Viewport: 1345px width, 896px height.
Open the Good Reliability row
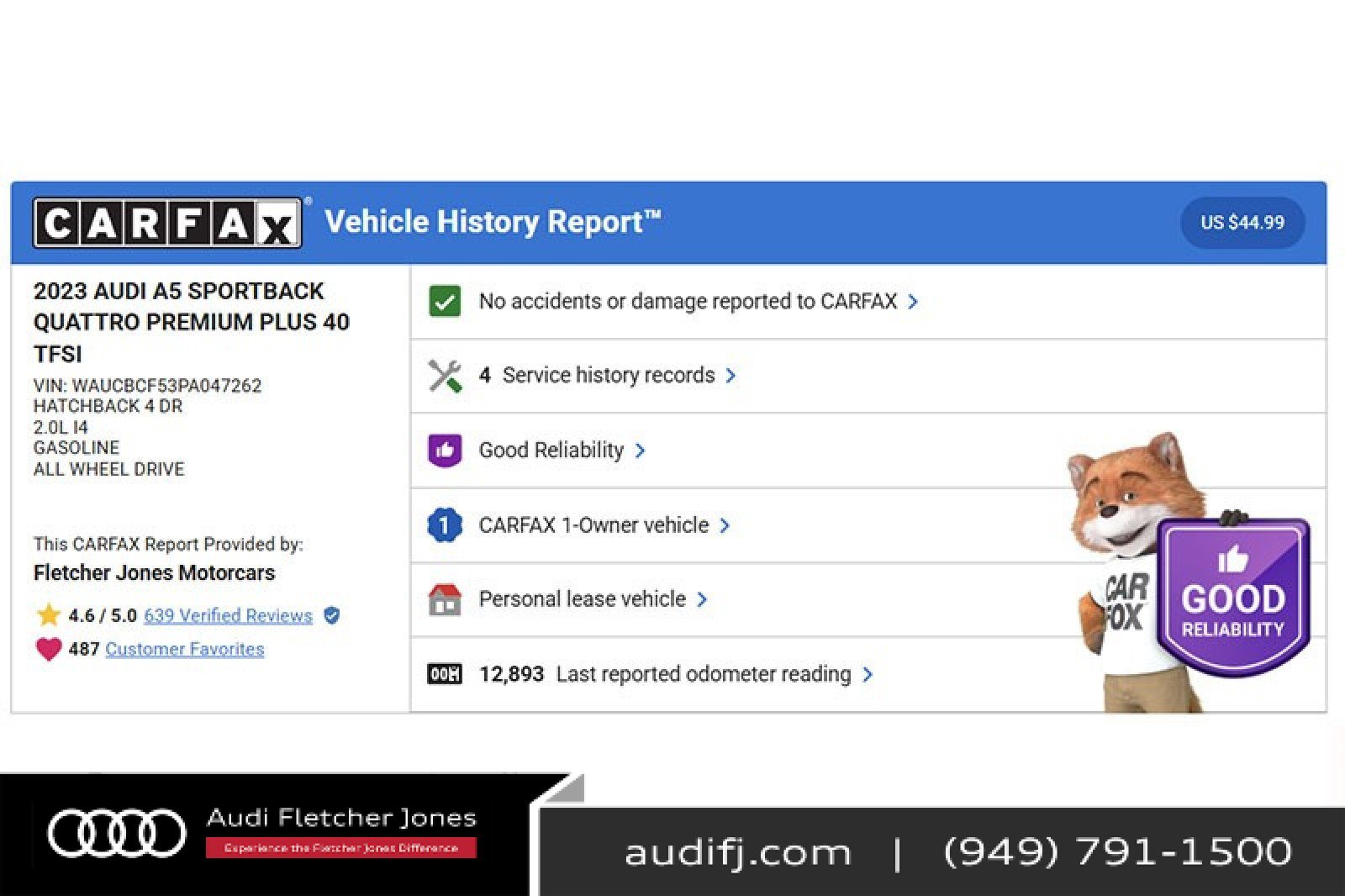click(551, 451)
